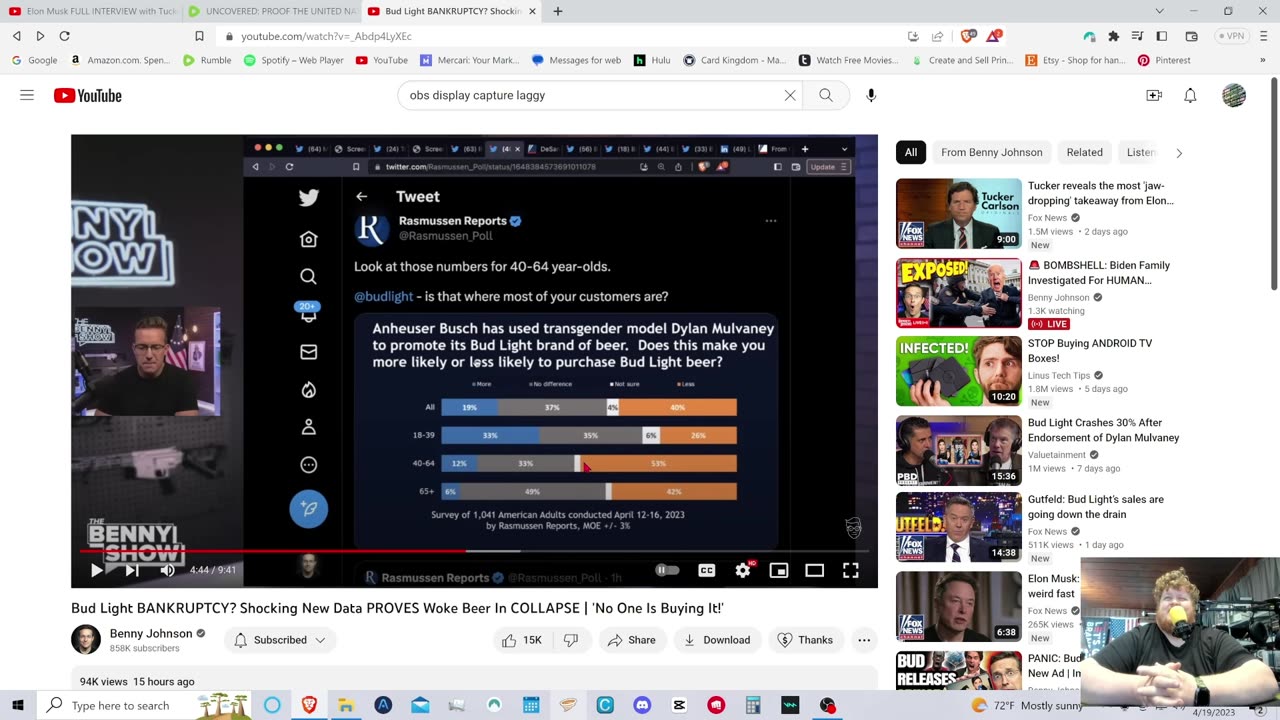
Task: Open Discord in the taskbar
Action: [642, 705]
